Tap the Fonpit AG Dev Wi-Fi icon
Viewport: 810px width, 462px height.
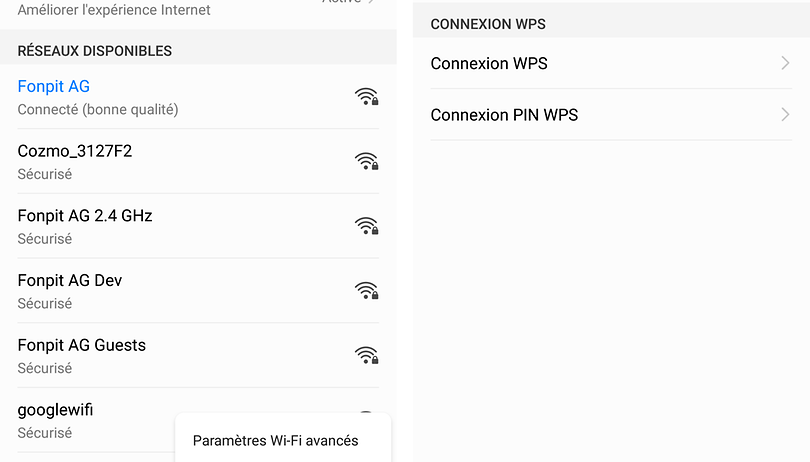[367, 290]
